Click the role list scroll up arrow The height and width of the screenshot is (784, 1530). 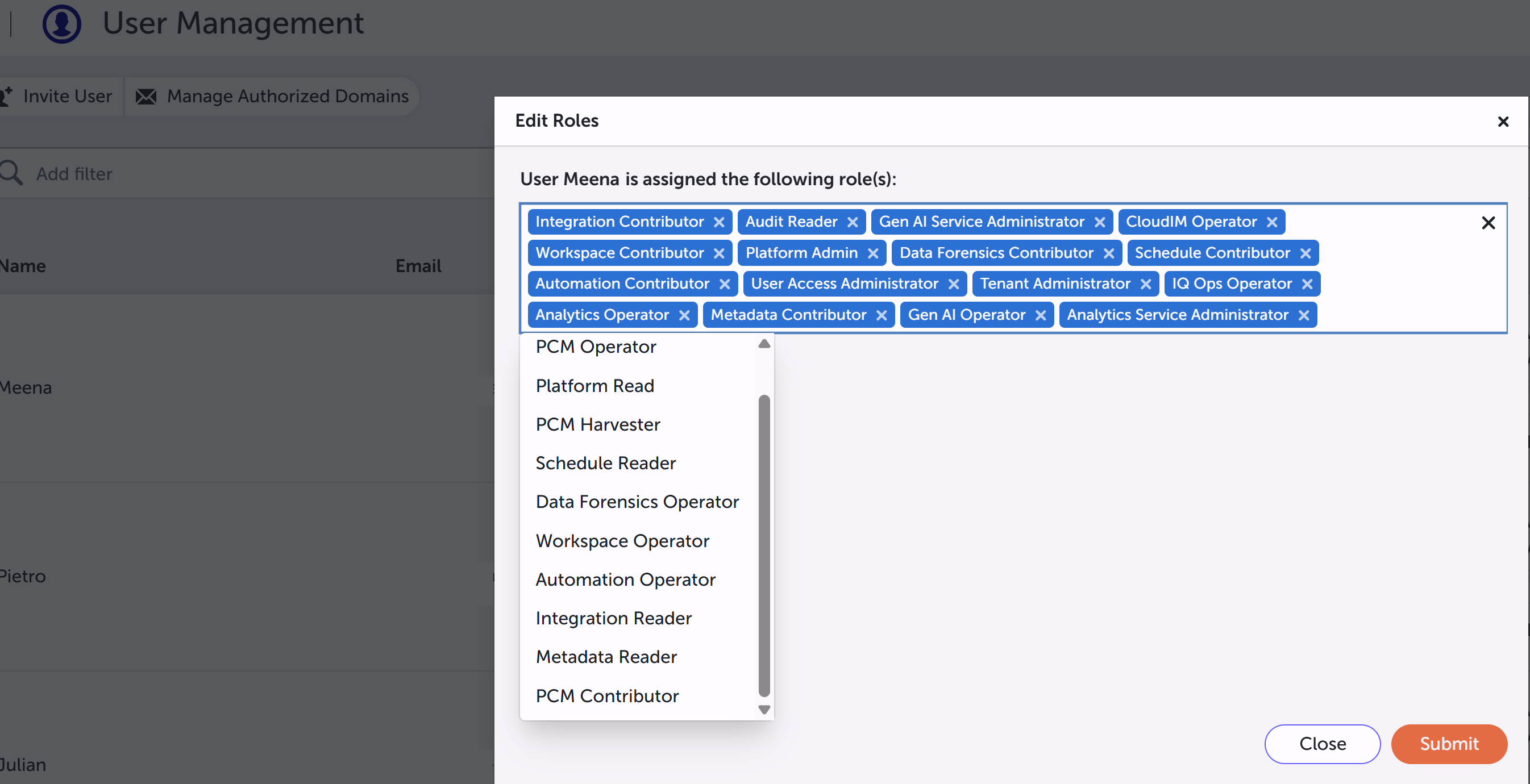coord(764,344)
